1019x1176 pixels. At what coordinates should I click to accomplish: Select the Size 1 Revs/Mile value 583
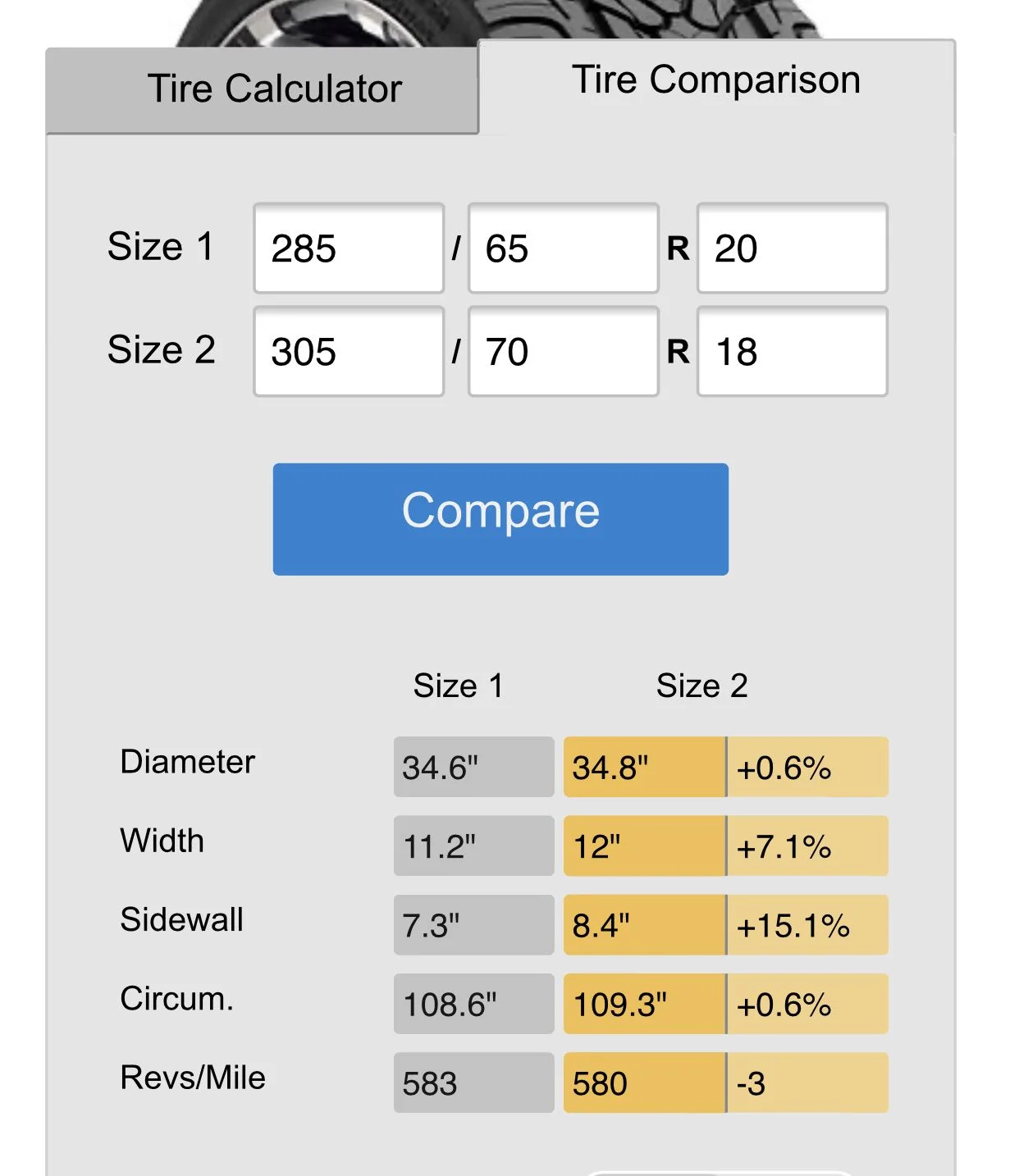tap(473, 1083)
